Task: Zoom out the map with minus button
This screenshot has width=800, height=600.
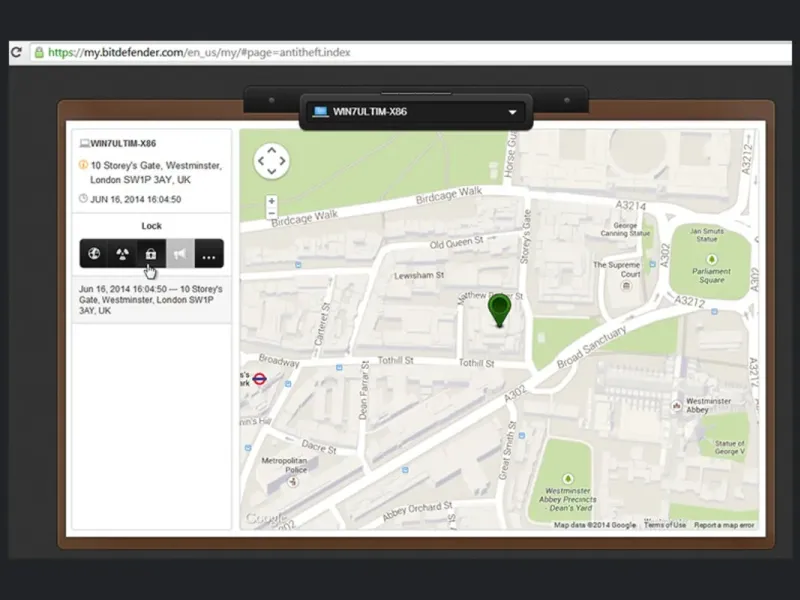Action: point(271,214)
